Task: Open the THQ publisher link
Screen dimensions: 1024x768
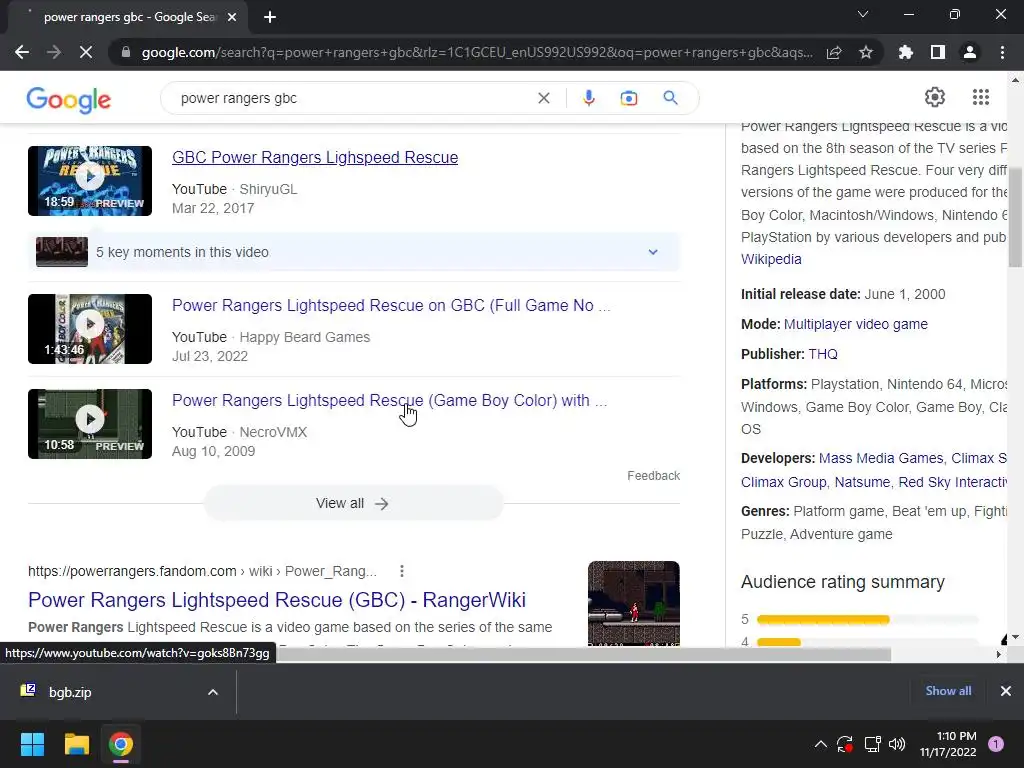Action: click(823, 354)
